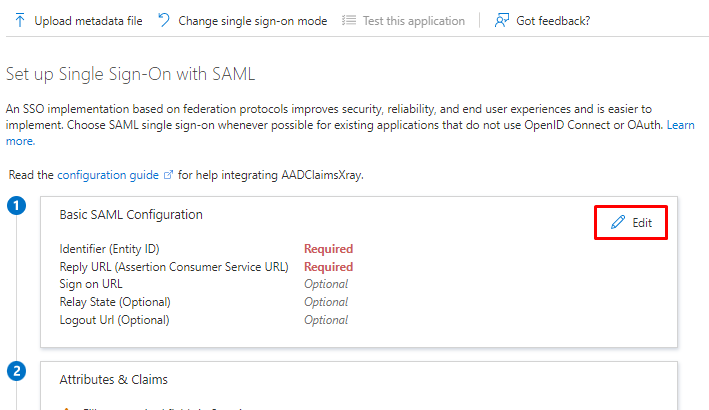The width and height of the screenshot is (709, 410).
Task: Click the Identifier (Entity ID) field label
Action: pyautogui.click(x=109, y=249)
